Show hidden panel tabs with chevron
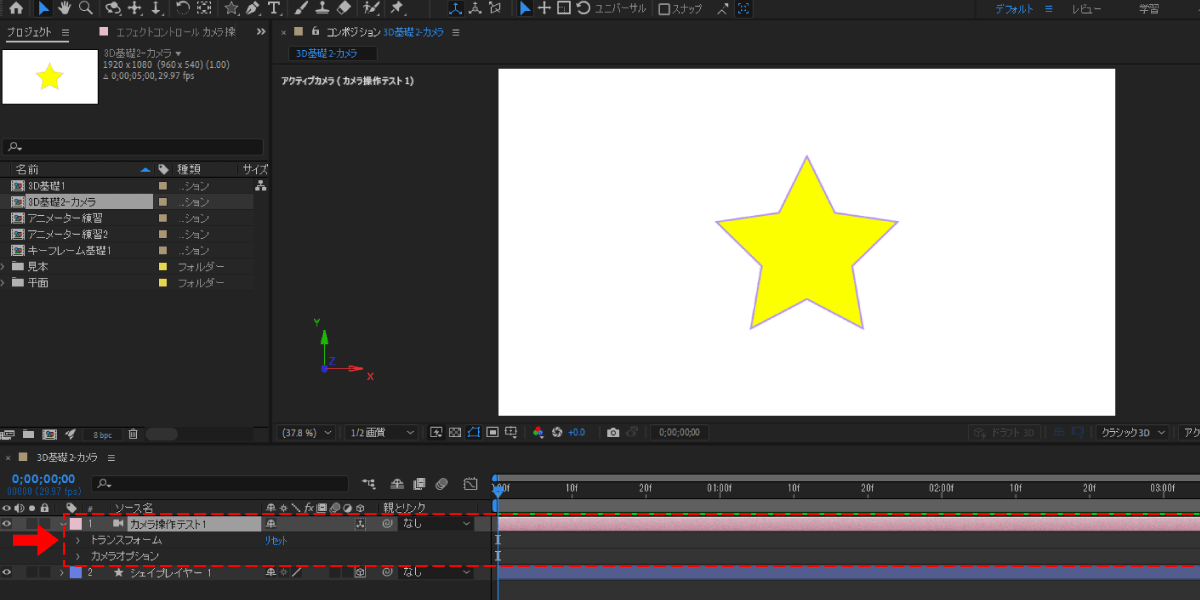 tap(262, 32)
